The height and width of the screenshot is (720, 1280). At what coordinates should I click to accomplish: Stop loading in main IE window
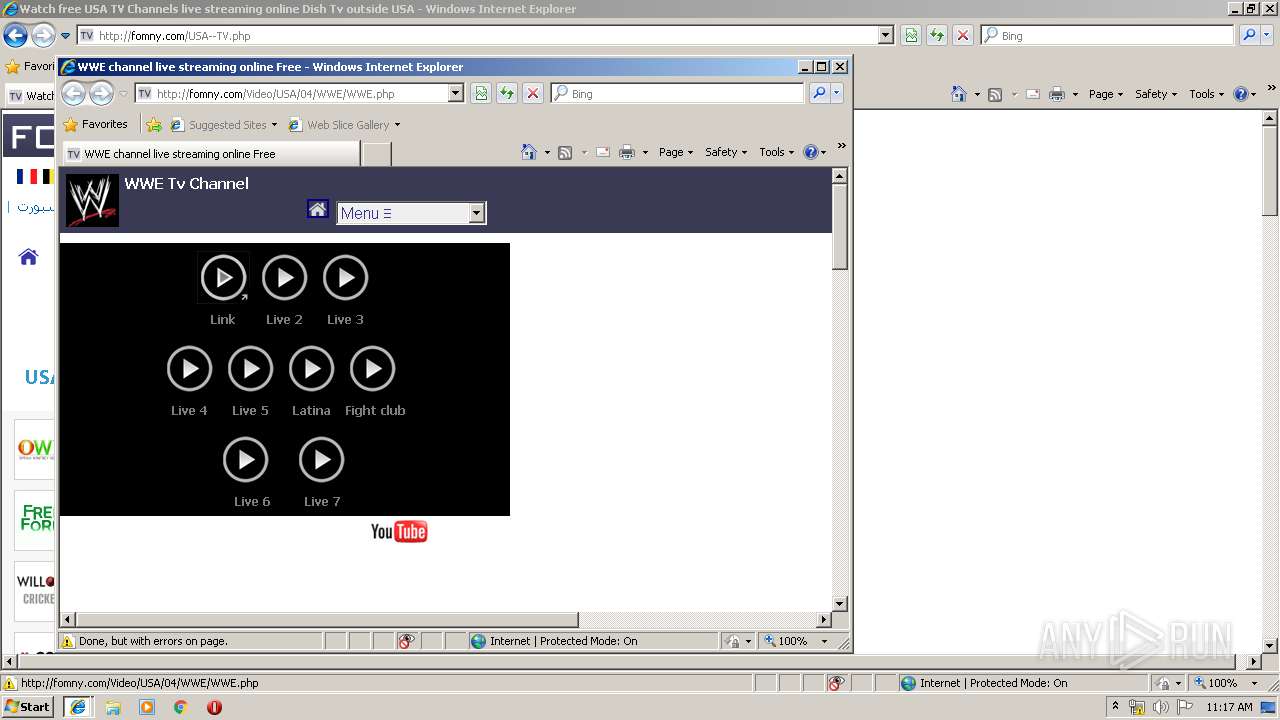963,36
